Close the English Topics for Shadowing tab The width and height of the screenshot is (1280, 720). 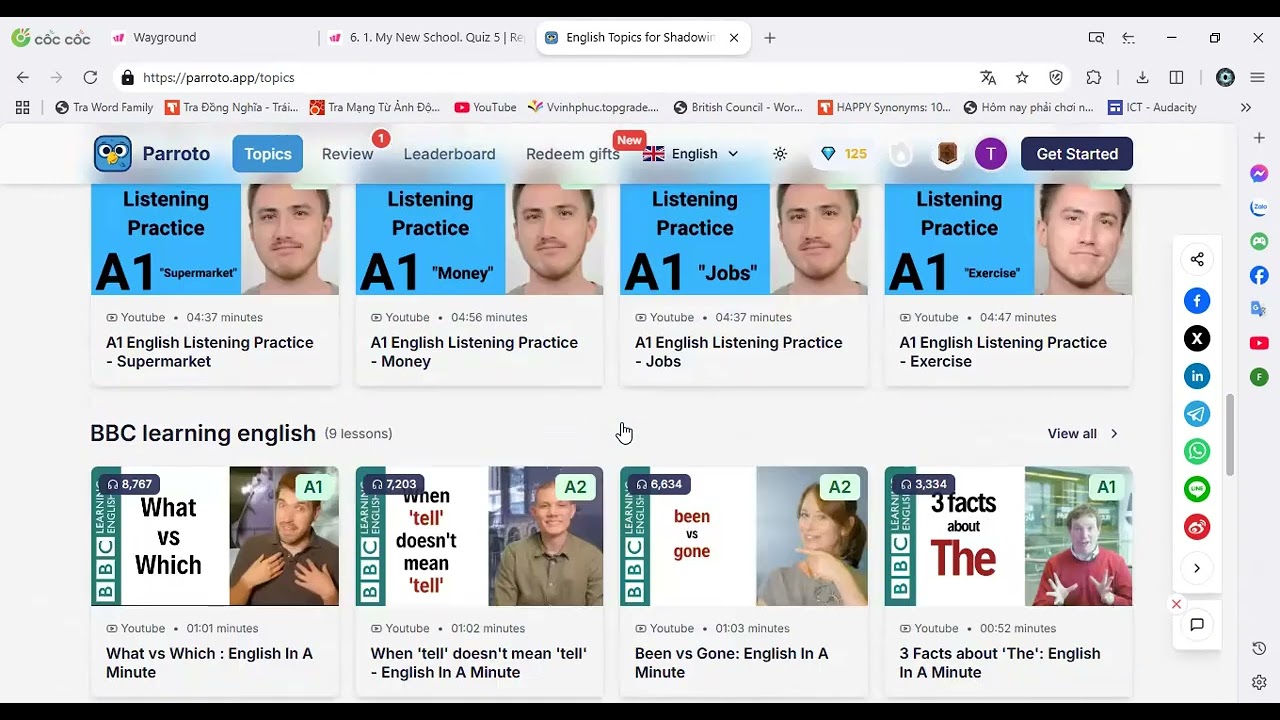734,38
